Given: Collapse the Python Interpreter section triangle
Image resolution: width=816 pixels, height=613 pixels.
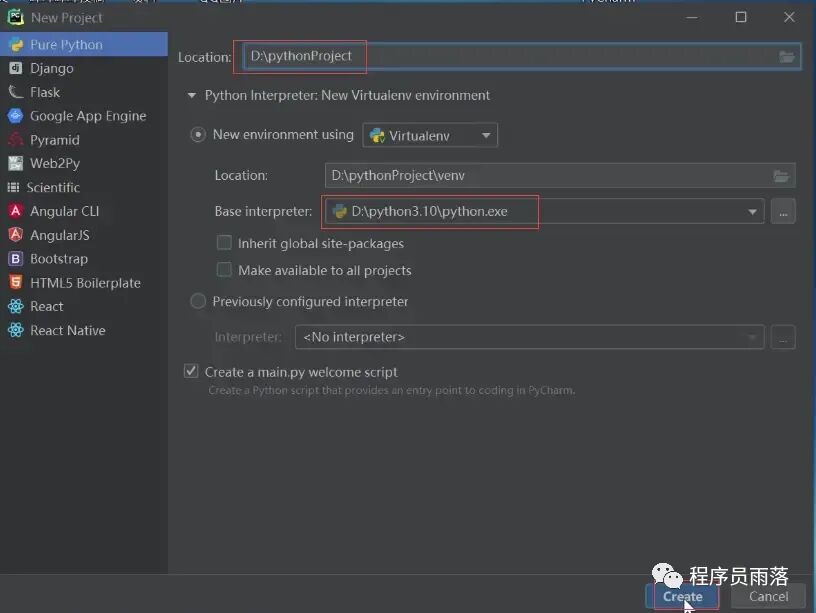Looking at the screenshot, I should coord(192,95).
